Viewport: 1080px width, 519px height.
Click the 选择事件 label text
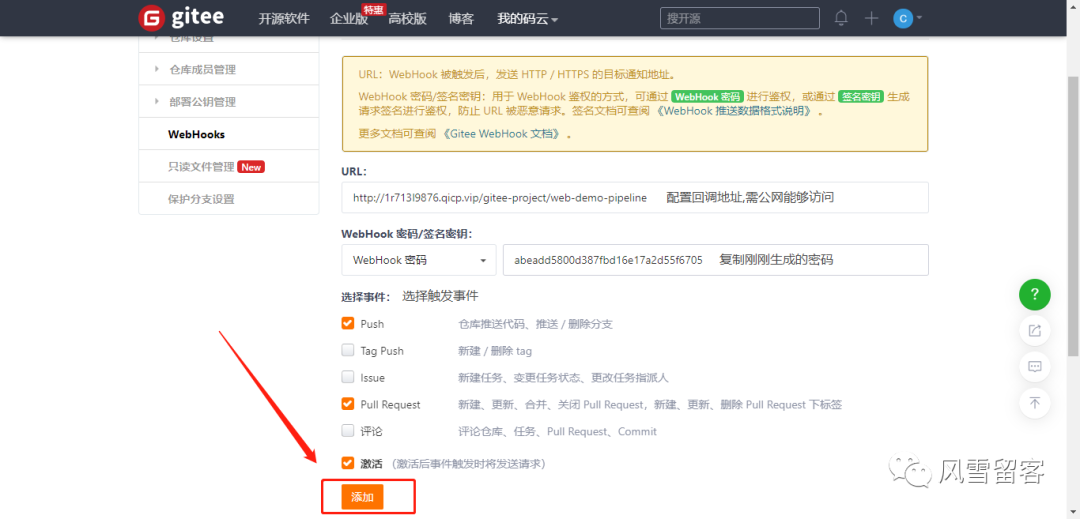[x=366, y=297]
